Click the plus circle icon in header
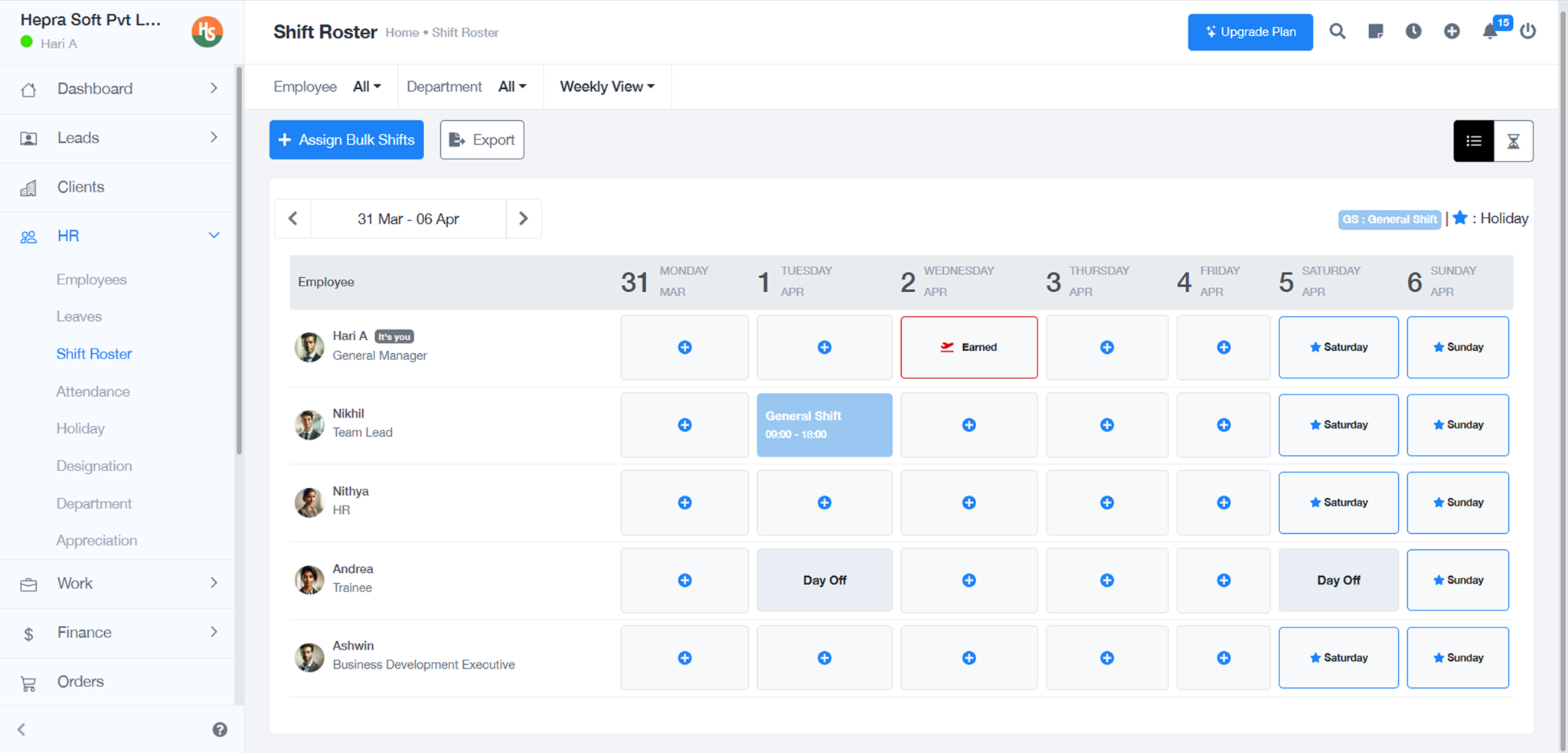The width and height of the screenshot is (1568, 753). [1452, 31]
